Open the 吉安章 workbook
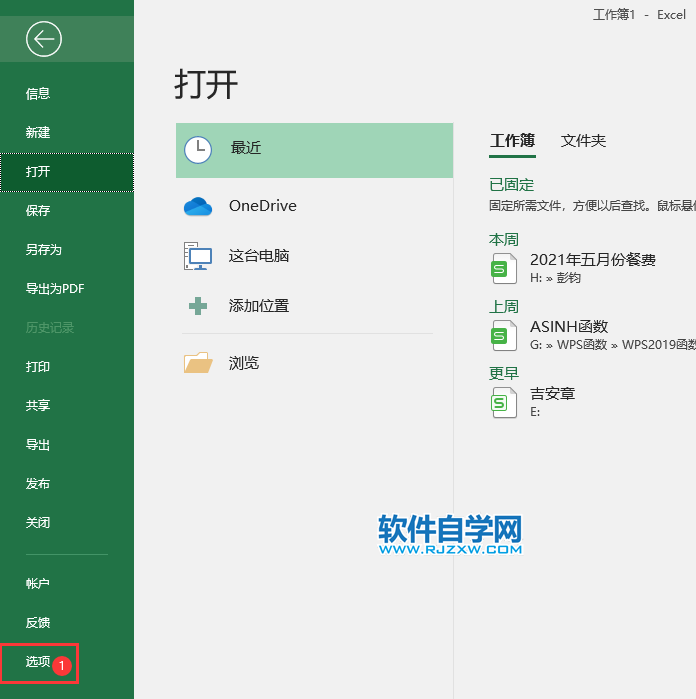This screenshot has height=699, width=696. [x=552, y=394]
